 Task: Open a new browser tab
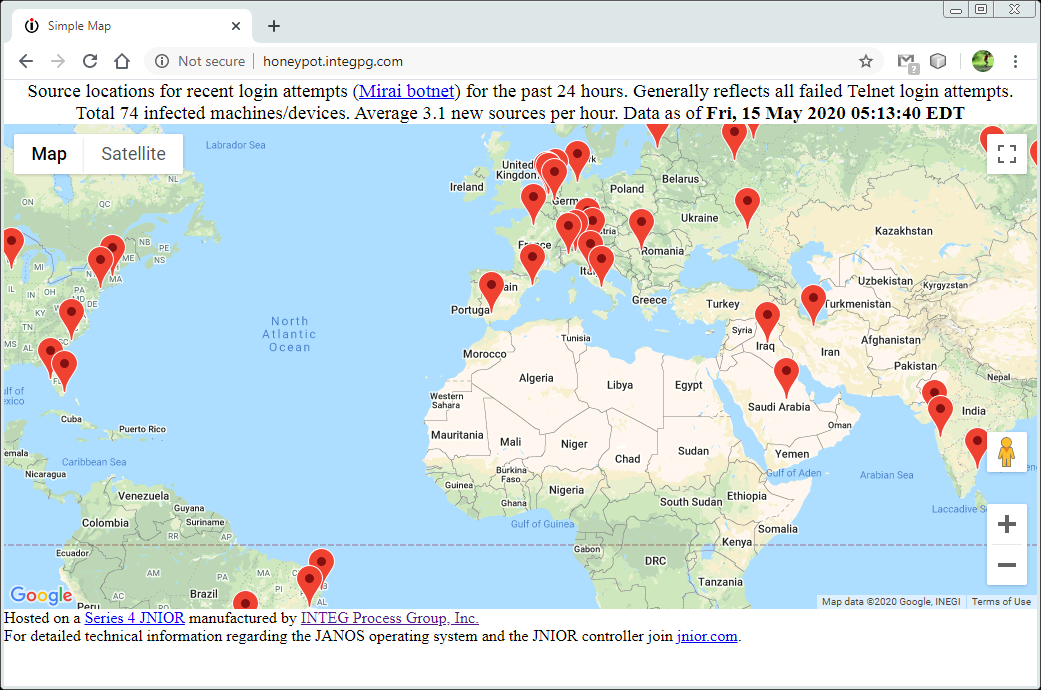[274, 26]
